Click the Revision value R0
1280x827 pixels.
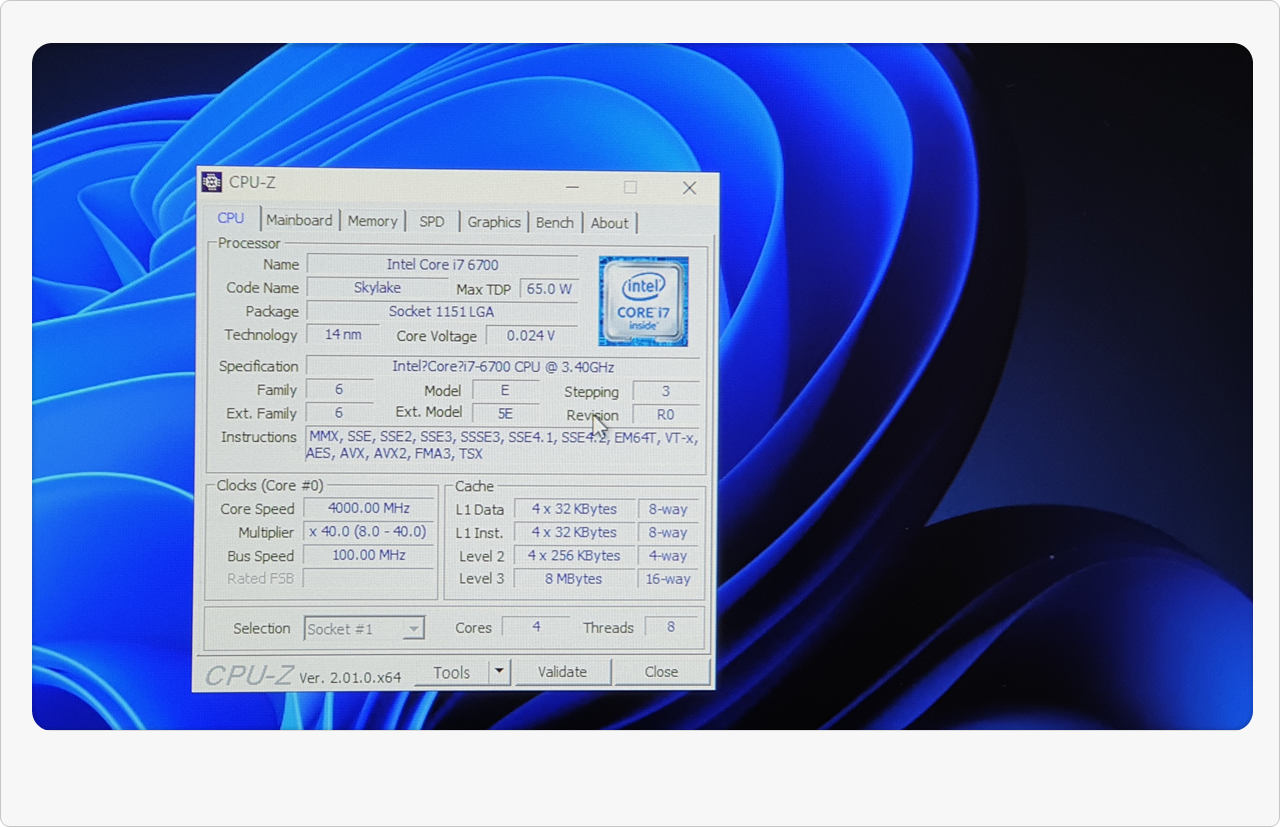(666, 415)
